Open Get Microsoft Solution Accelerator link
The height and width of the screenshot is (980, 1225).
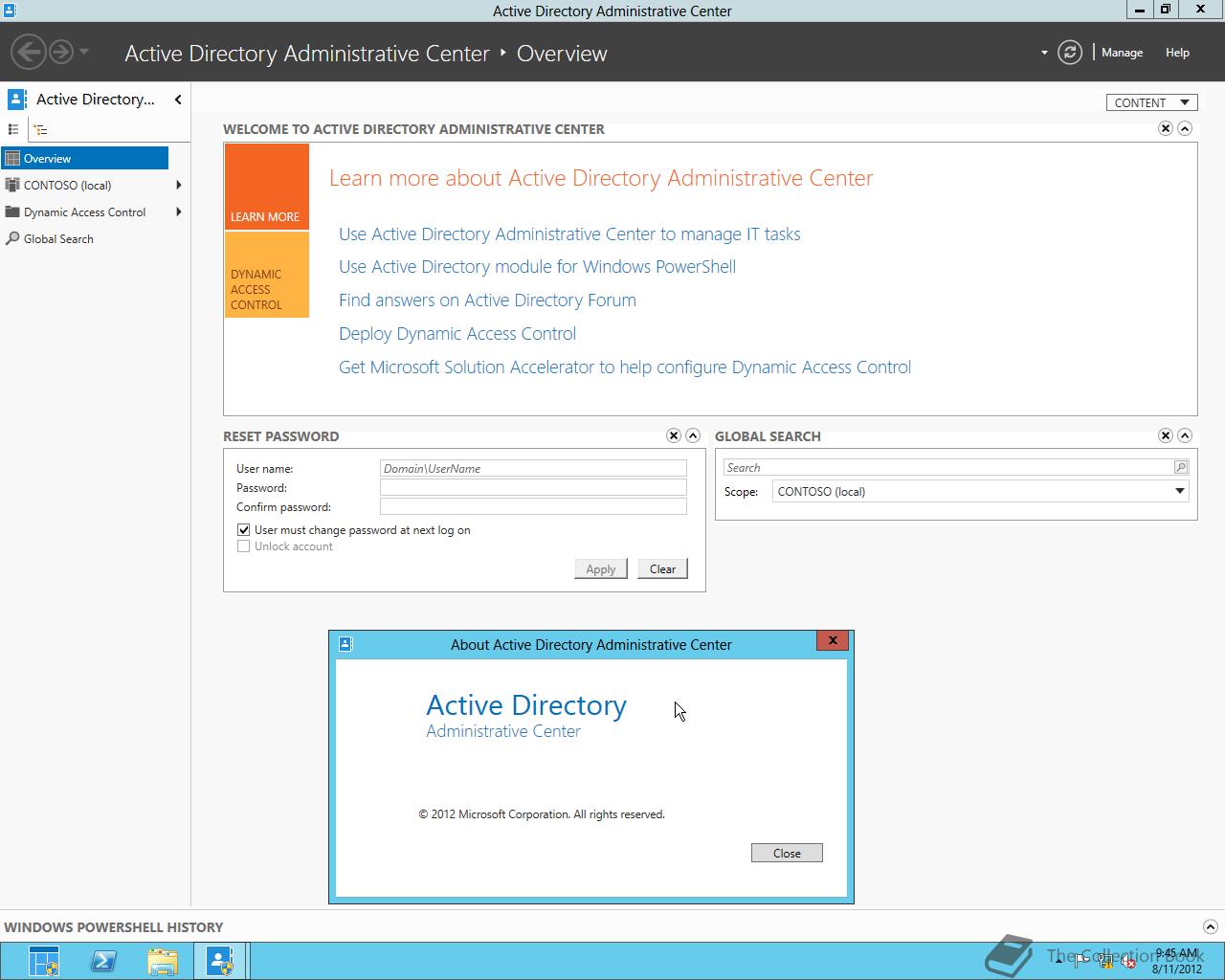(x=625, y=367)
